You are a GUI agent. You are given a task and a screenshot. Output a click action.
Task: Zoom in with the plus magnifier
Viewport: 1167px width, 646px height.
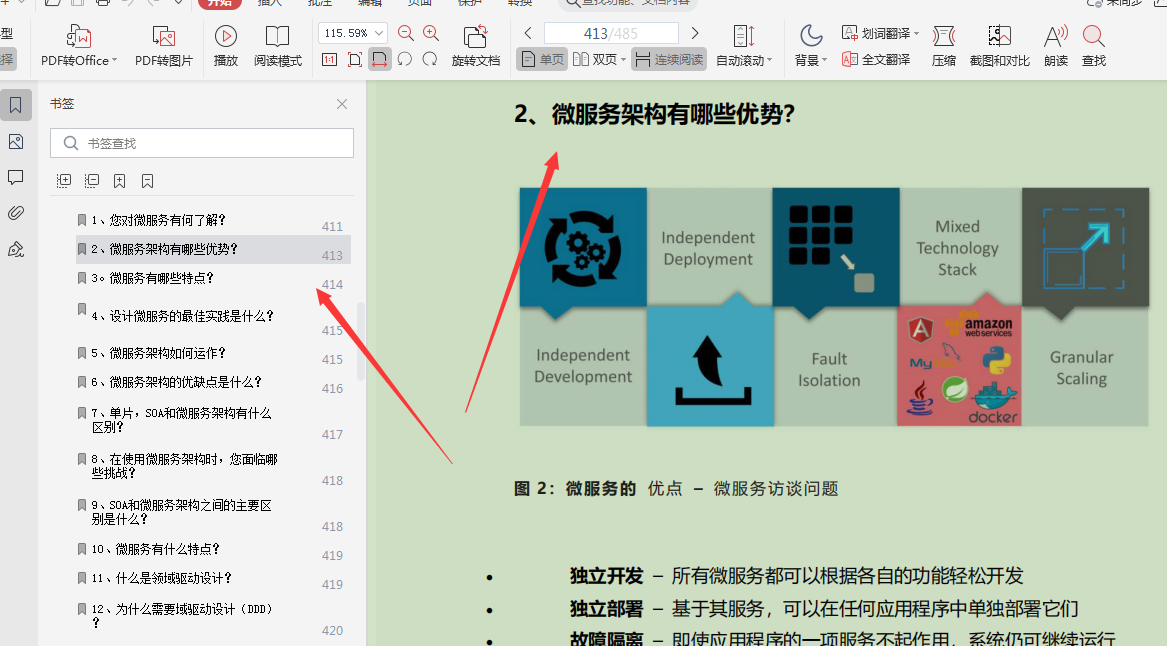[x=431, y=33]
